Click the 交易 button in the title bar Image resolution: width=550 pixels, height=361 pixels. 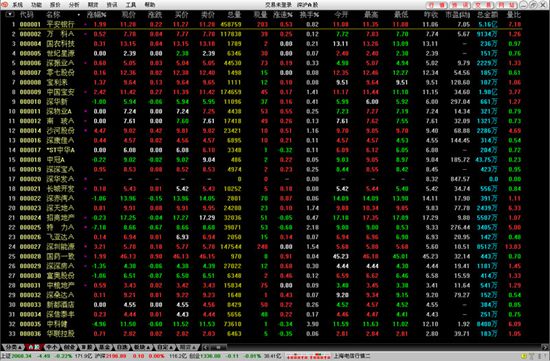click(483, 5)
